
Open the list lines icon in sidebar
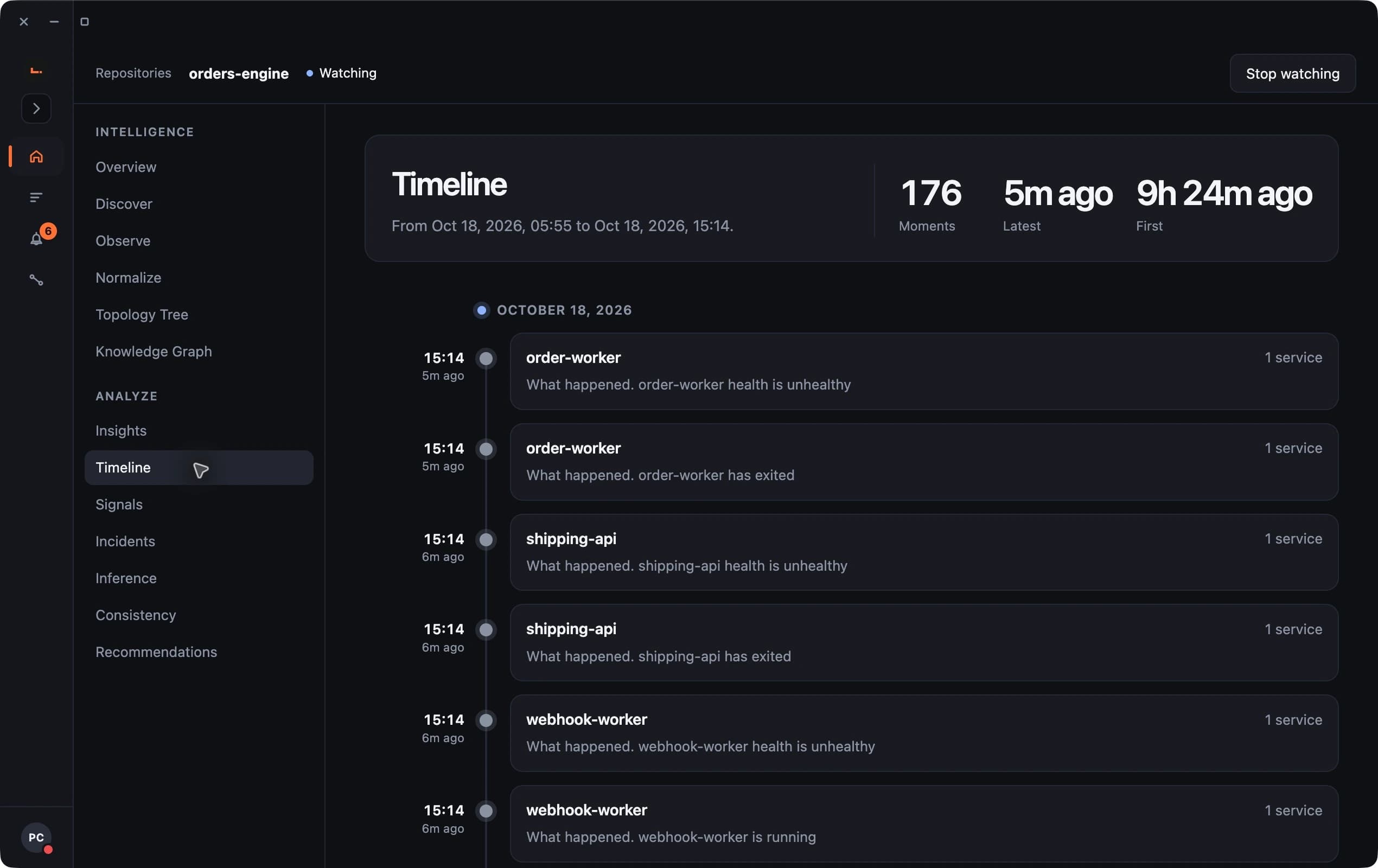click(36, 197)
